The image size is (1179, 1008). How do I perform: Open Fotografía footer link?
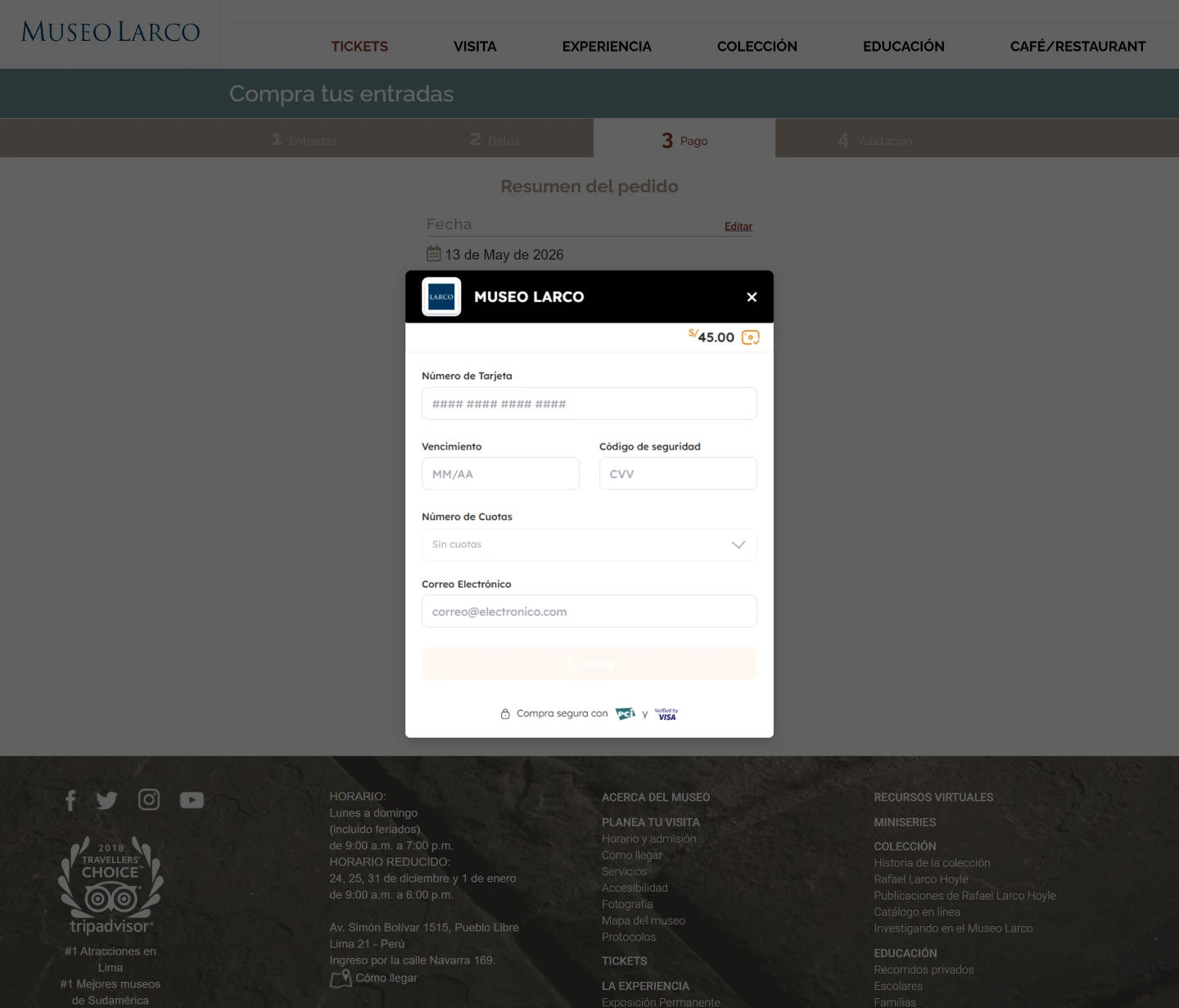click(x=627, y=904)
